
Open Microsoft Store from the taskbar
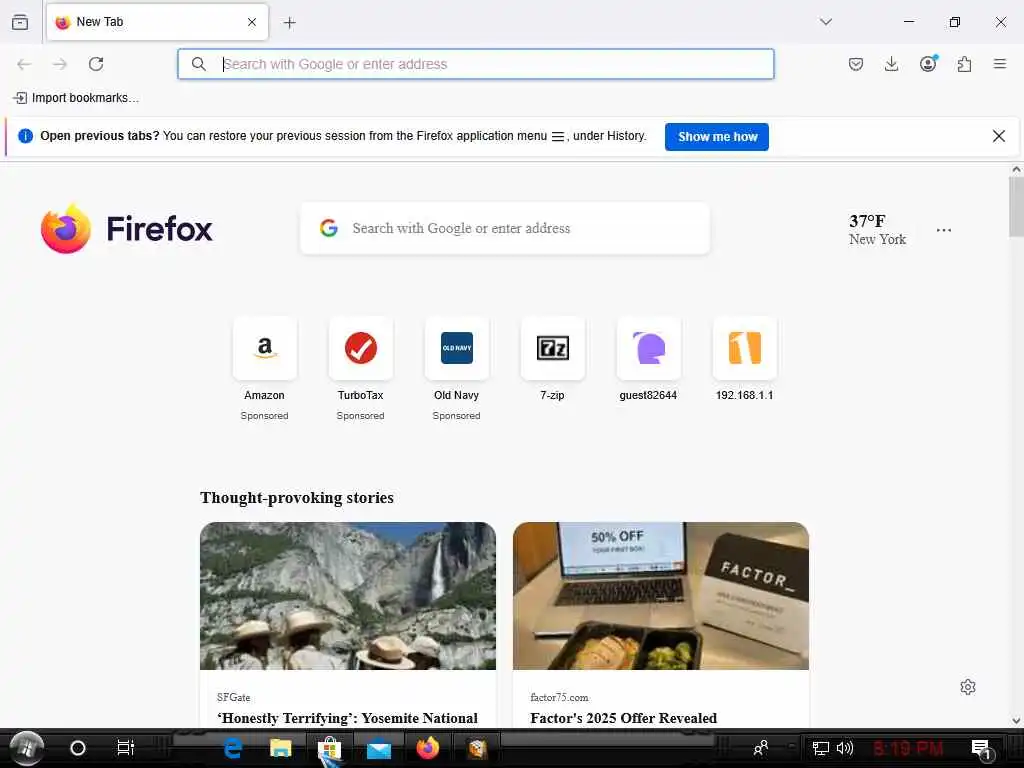tap(330, 748)
